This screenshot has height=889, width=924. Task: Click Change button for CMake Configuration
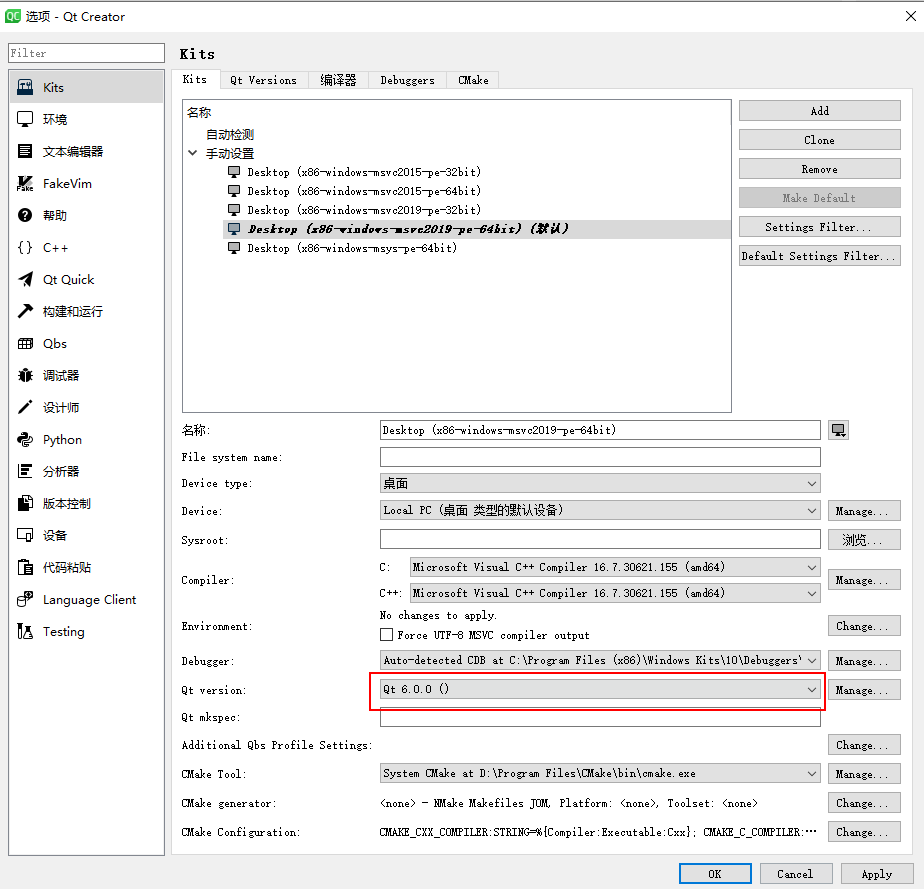pyautogui.click(x=864, y=832)
